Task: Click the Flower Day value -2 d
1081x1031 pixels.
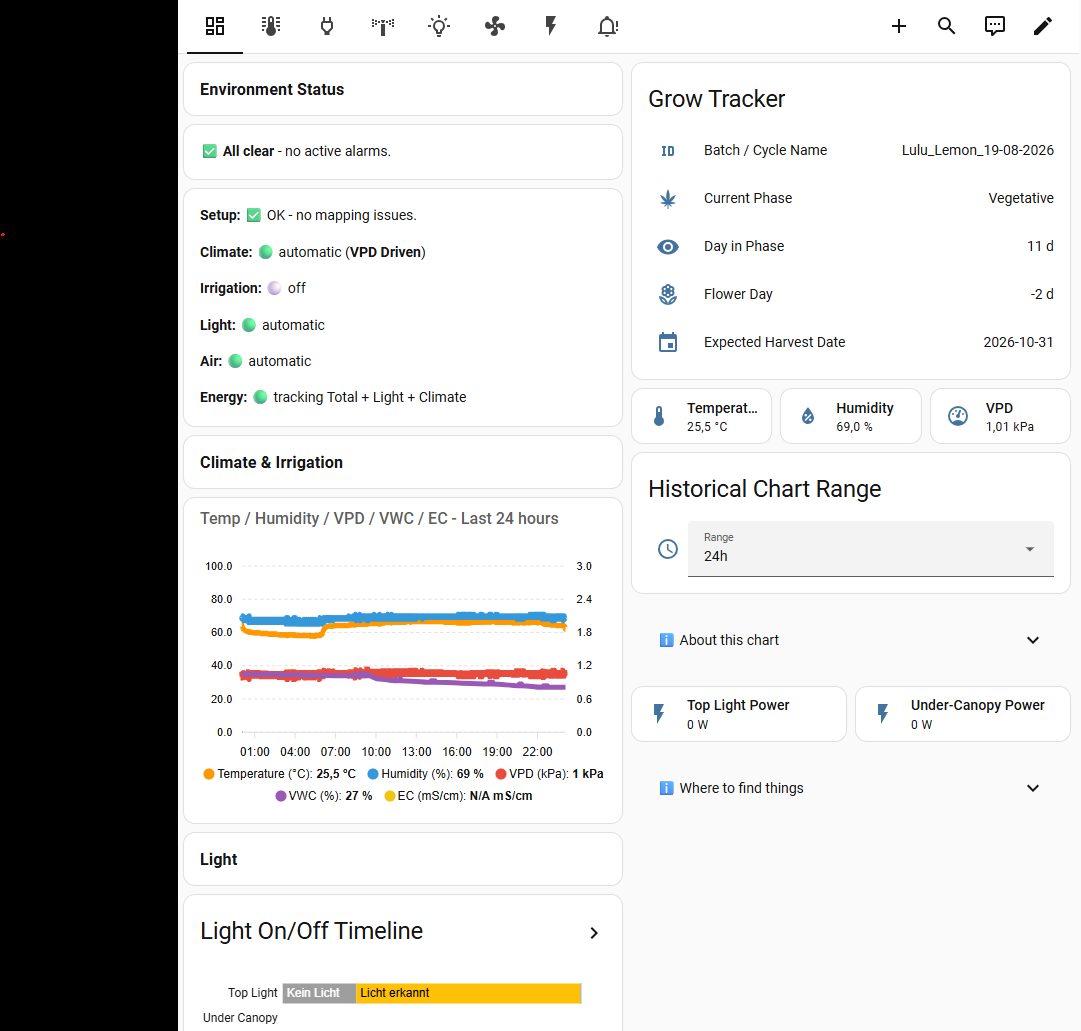Action: pos(1042,294)
